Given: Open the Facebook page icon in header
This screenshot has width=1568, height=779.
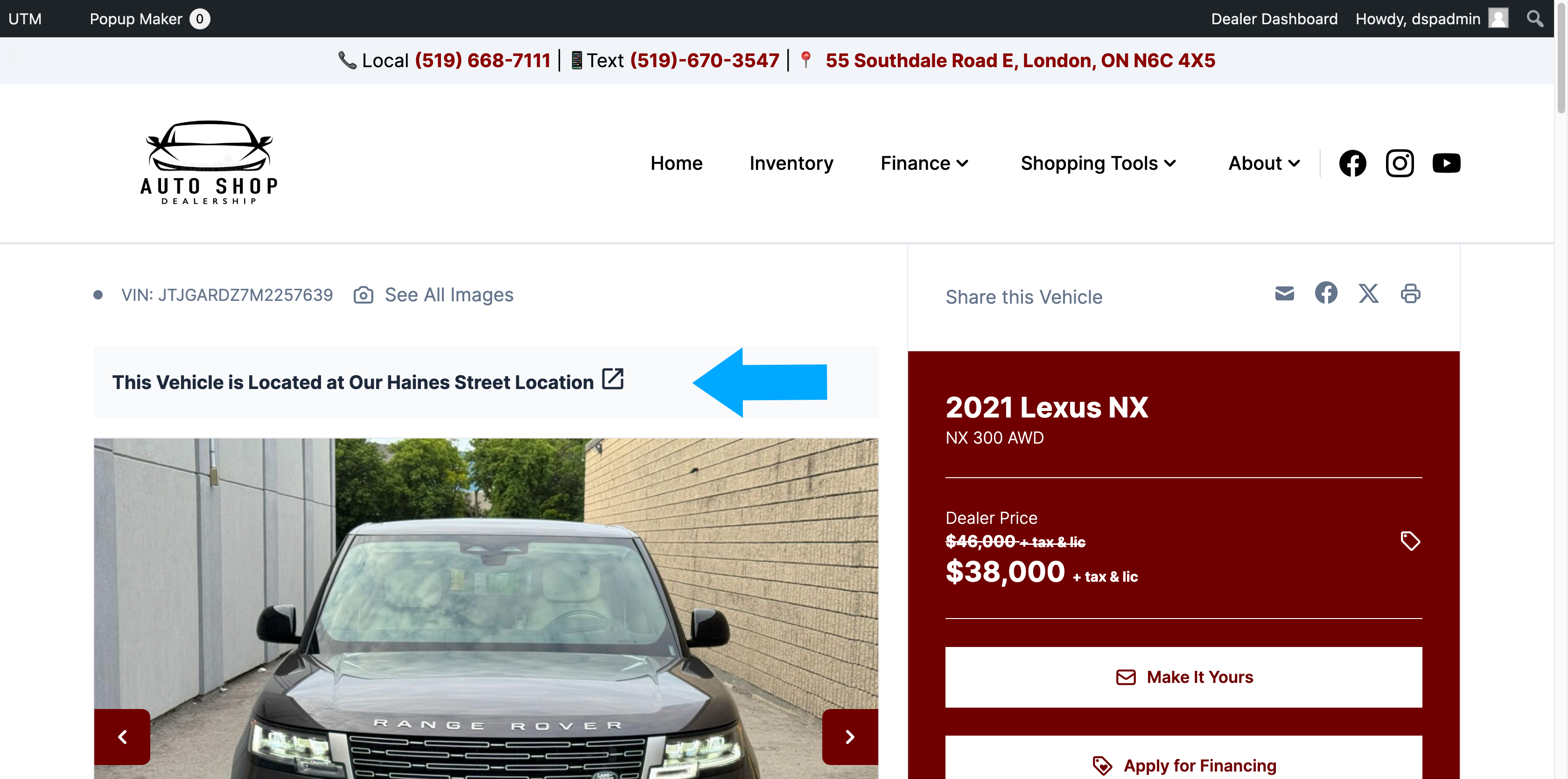Looking at the screenshot, I should (1352, 163).
